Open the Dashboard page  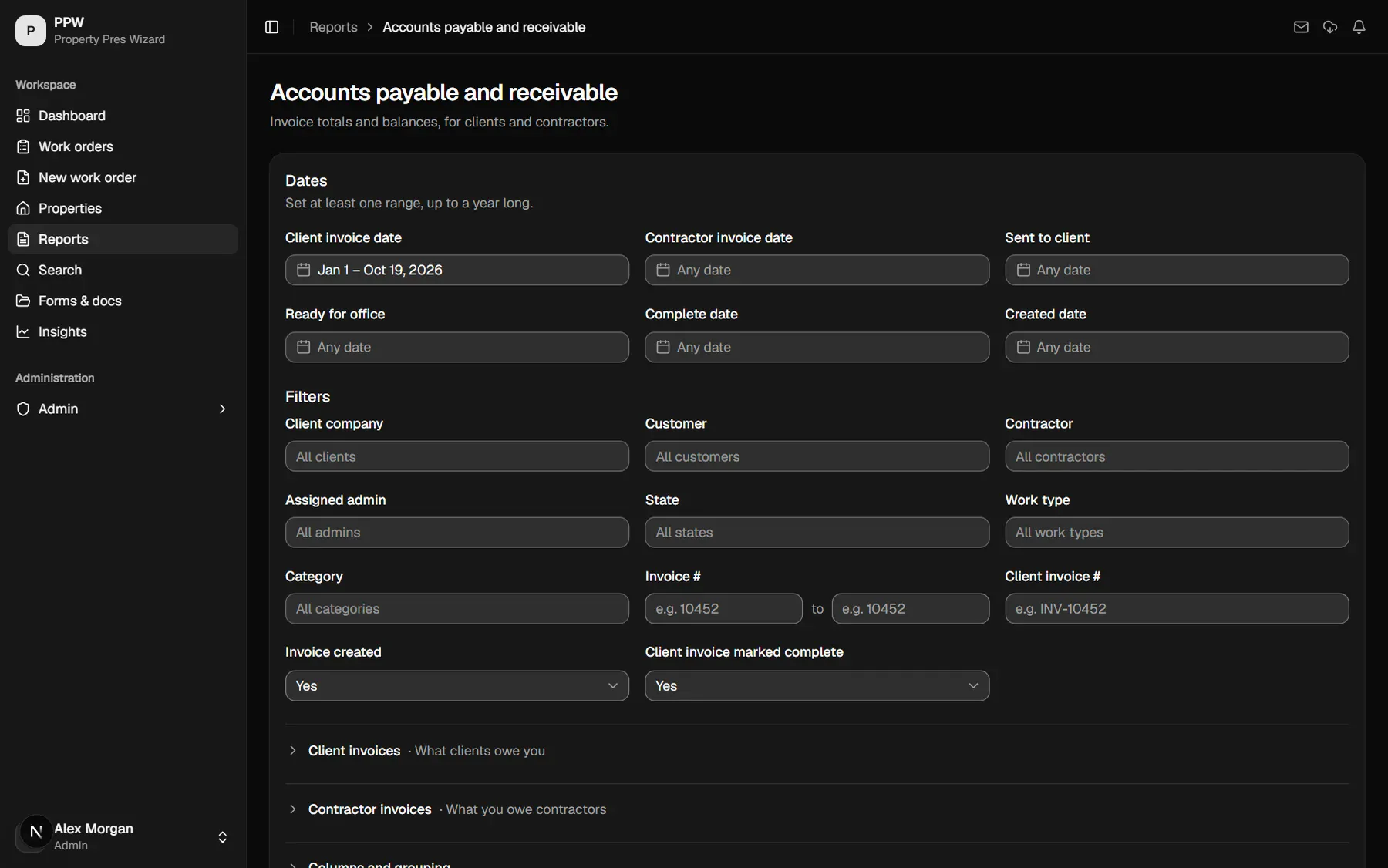tap(123, 116)
